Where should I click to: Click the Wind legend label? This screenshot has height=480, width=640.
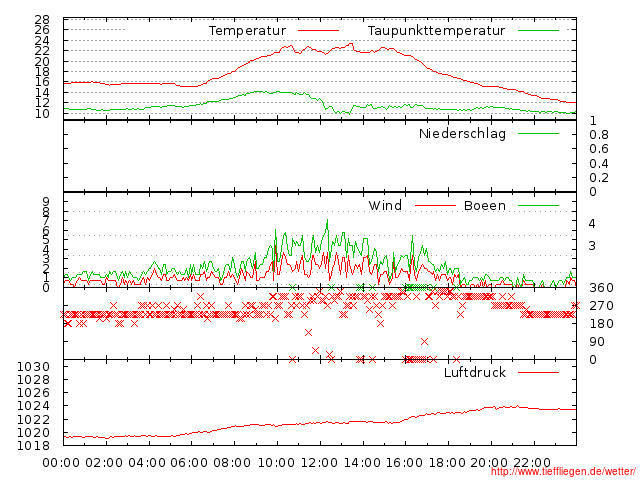pos(385,205)
